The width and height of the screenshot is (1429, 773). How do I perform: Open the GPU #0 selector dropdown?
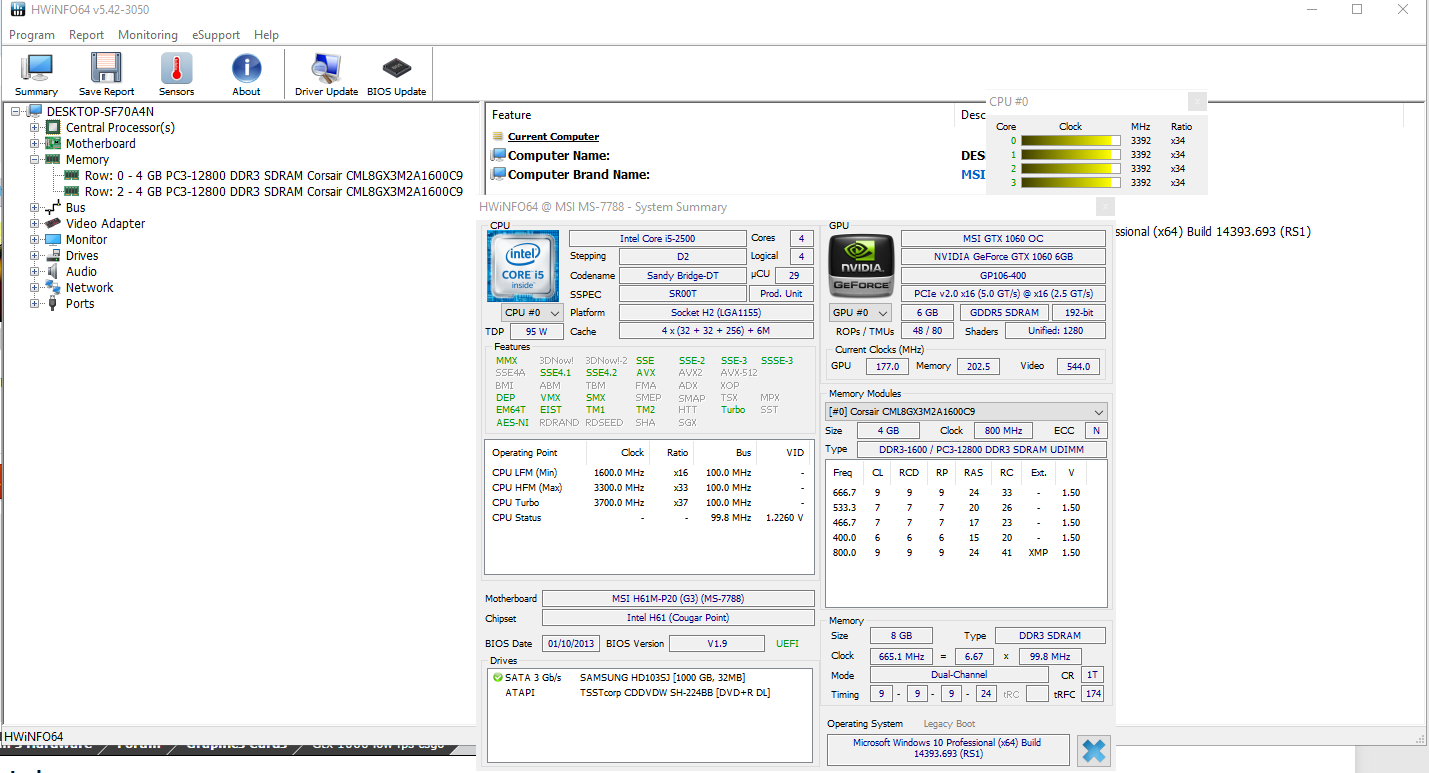[x=859, y=313]
